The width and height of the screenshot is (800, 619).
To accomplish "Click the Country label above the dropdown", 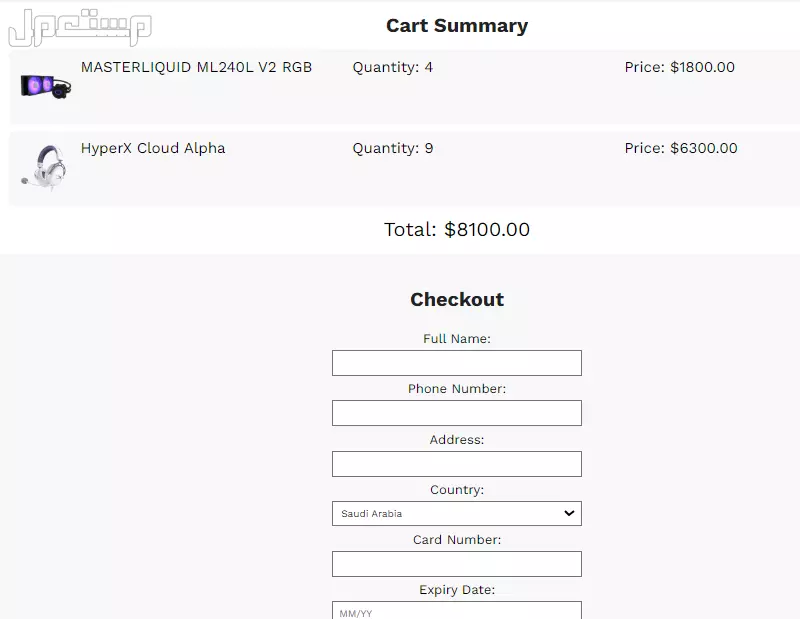I will point(456,490).
